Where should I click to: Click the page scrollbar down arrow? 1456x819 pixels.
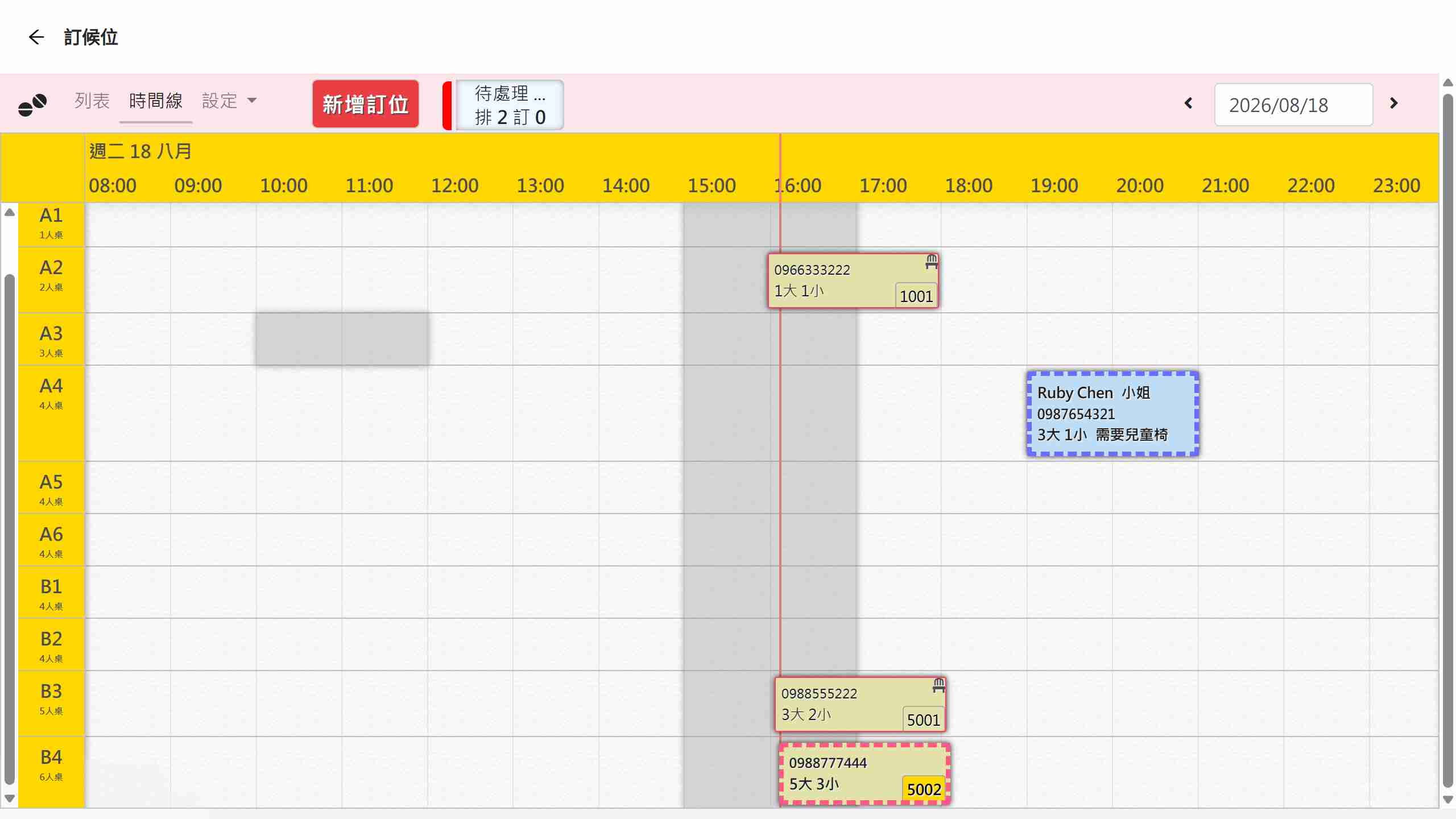1448,800
